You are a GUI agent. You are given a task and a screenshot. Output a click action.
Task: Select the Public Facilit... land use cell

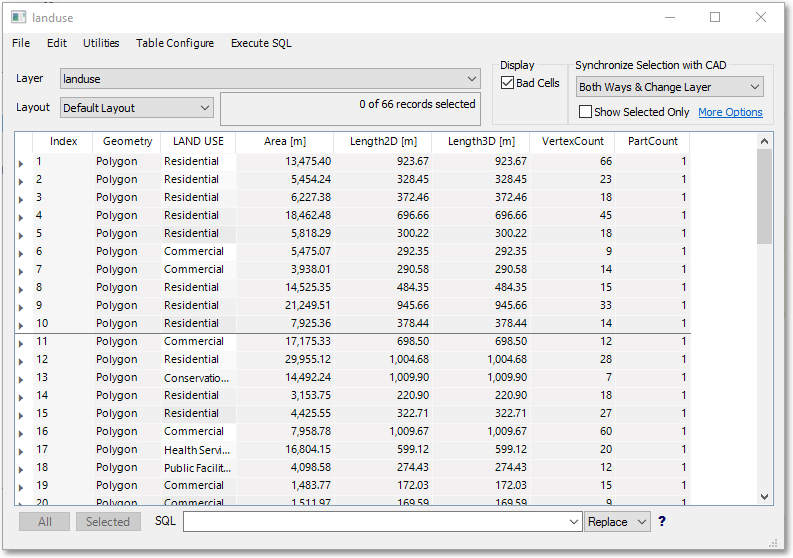[x=197, y=468]
